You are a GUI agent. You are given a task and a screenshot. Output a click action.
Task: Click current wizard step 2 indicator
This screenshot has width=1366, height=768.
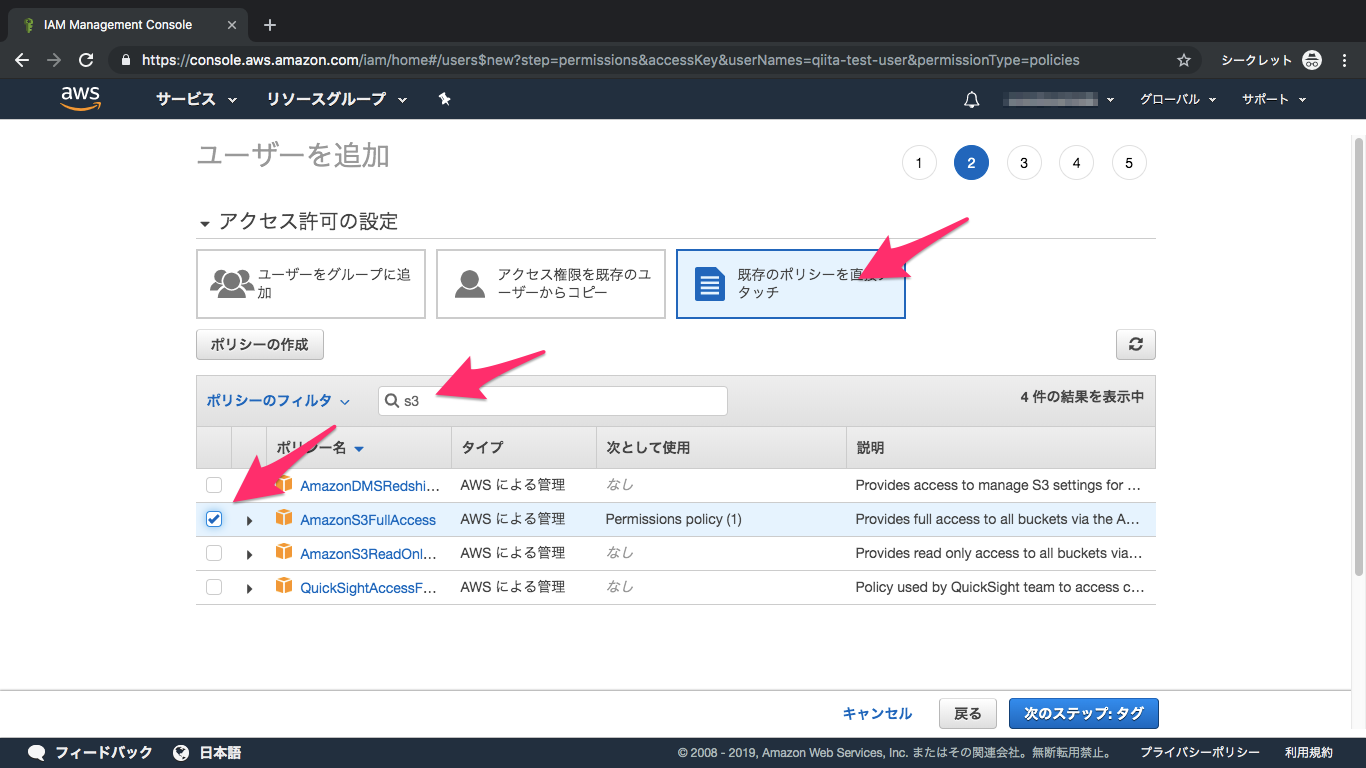(x=971, y=163)
